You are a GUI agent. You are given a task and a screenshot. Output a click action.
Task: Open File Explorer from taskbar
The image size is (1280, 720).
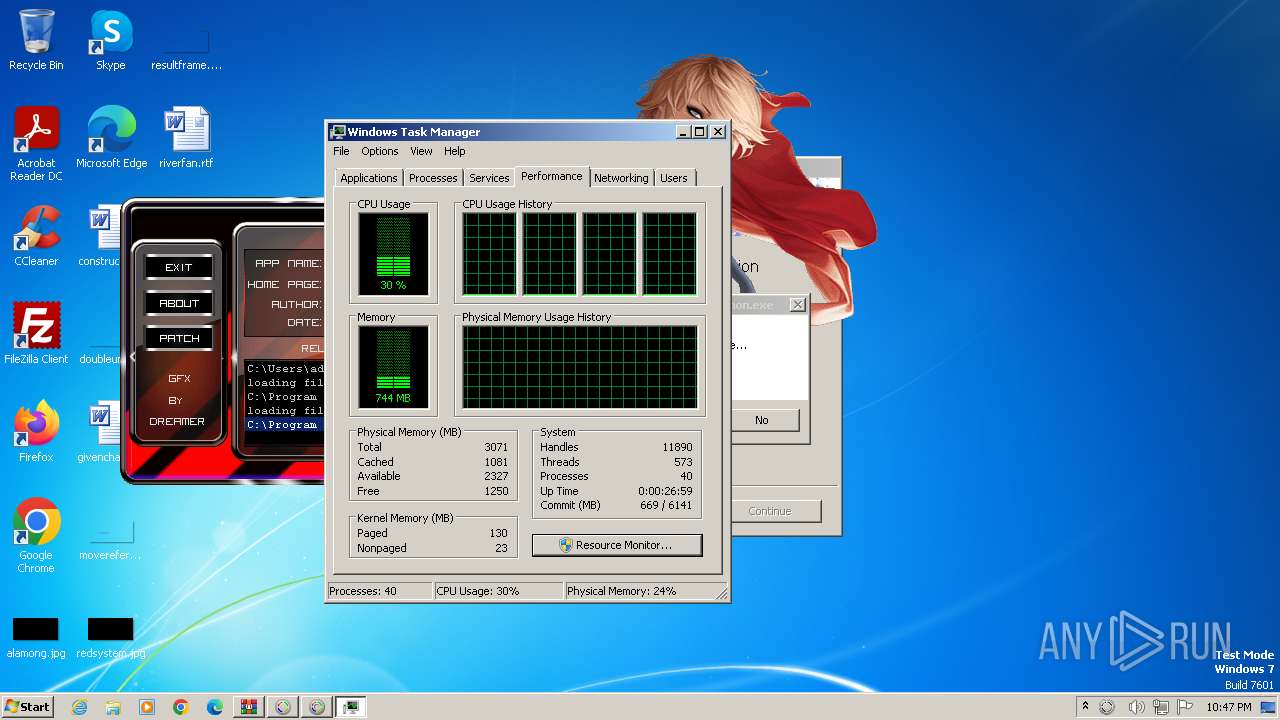(113, 707)
